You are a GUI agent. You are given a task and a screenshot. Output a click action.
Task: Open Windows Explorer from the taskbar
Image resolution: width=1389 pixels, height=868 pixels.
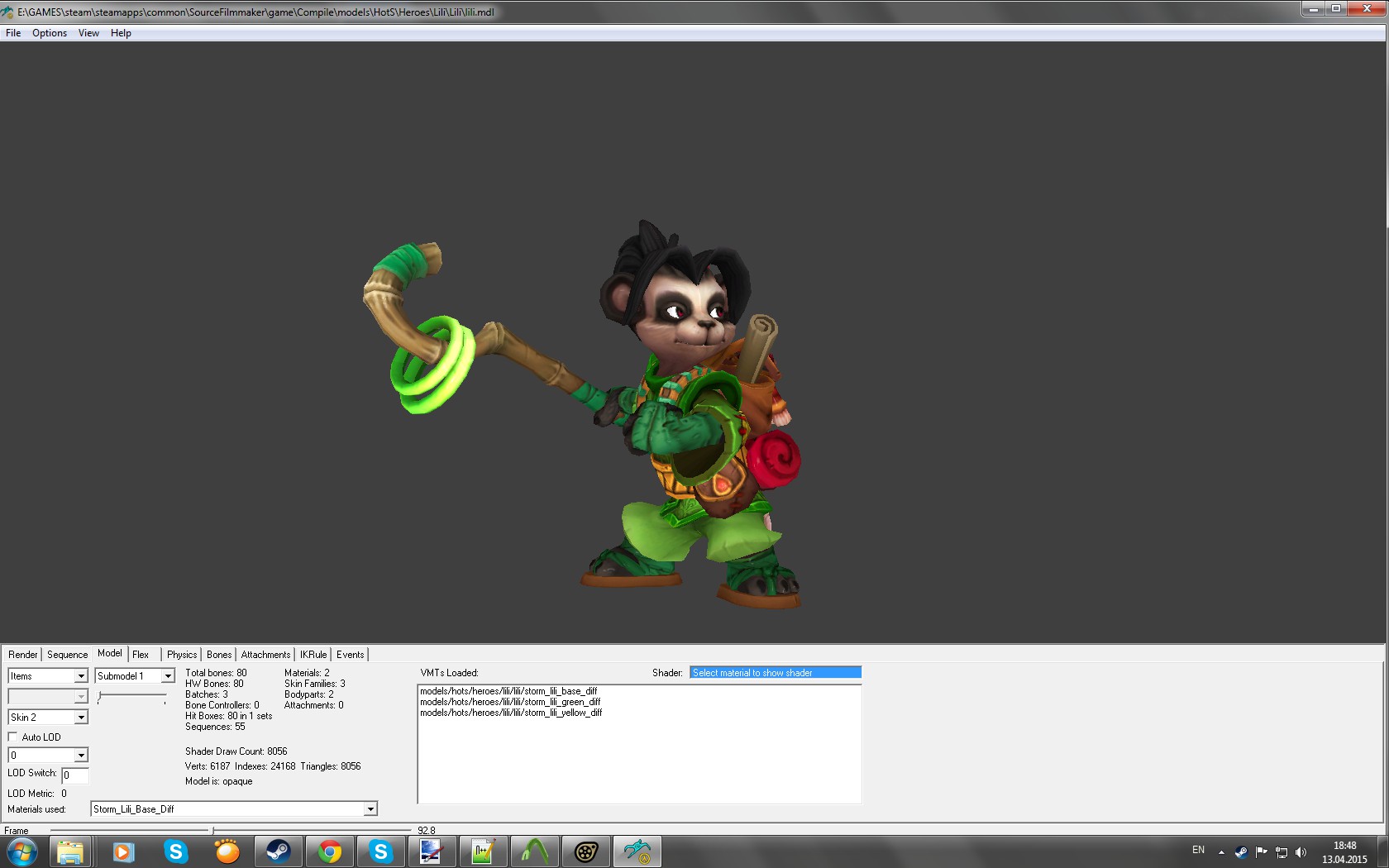coord(71,851)
